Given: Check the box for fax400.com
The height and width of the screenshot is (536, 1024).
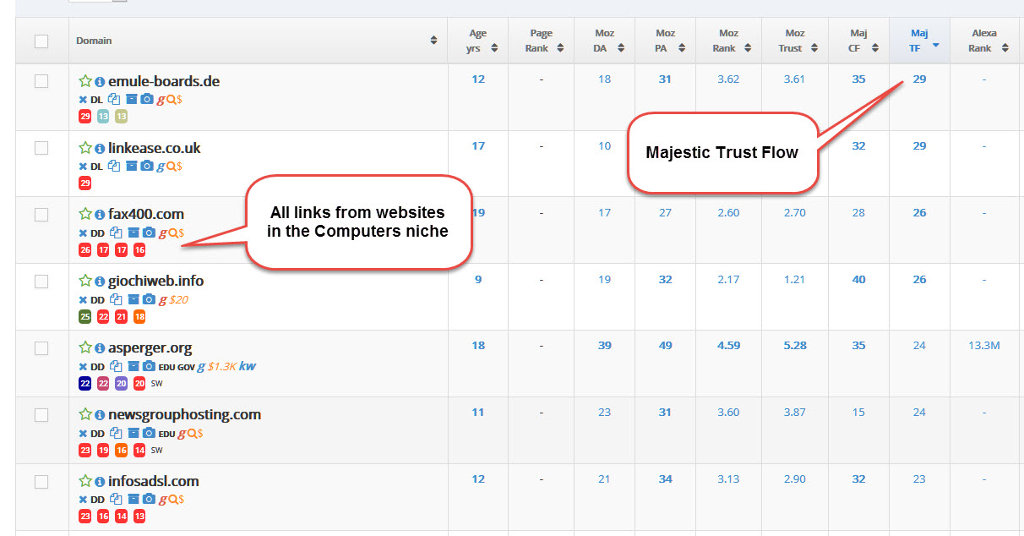Looking at the screenshot, I should pyautogui.click(x=41, y=215).
